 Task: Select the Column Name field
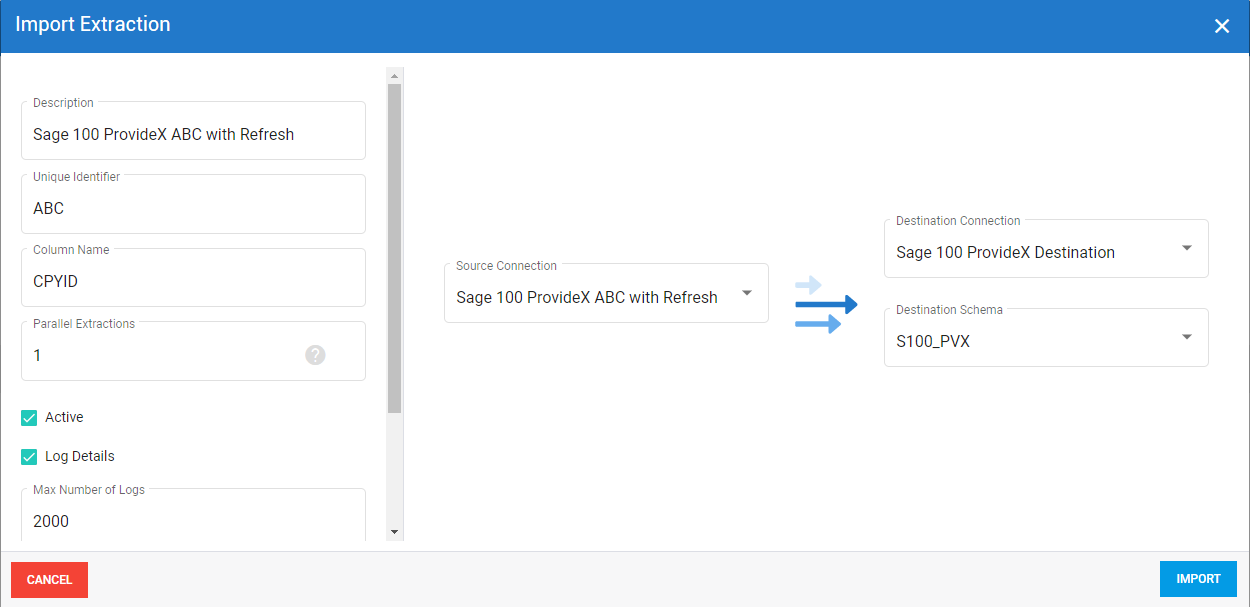coord(193,282)
